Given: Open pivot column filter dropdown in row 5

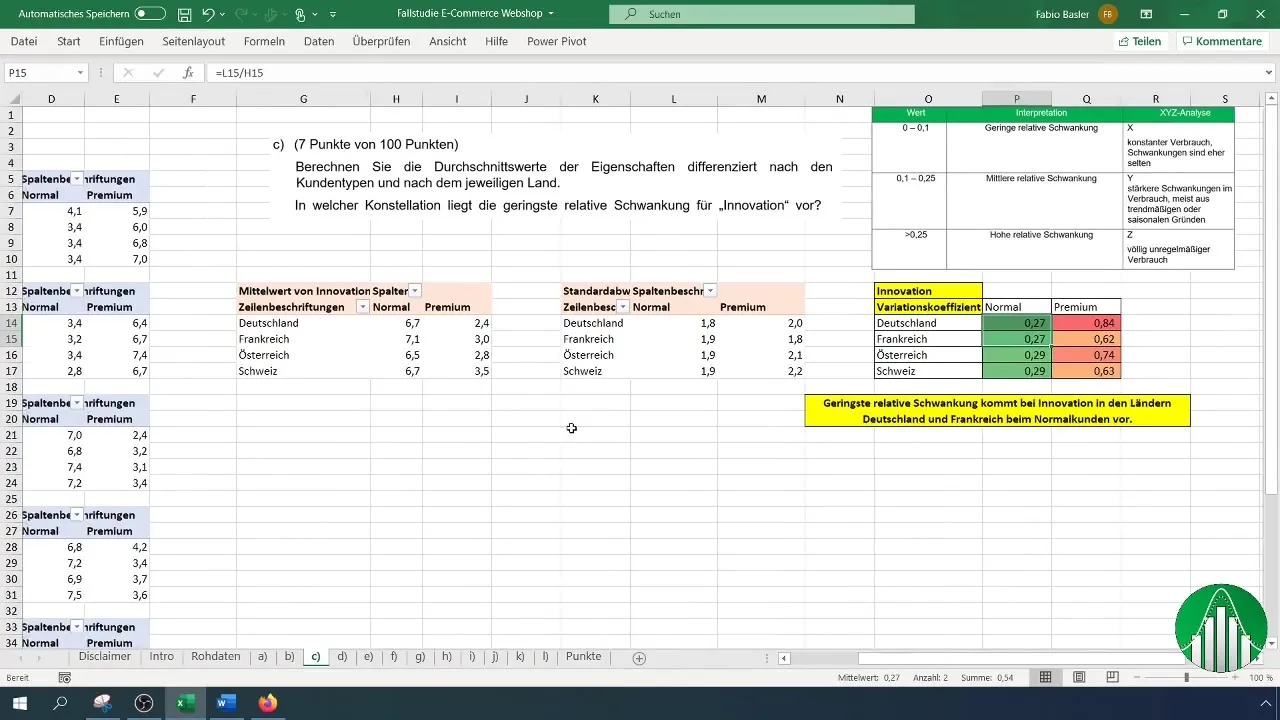Looking at the screenshot, I should click(x=77, y=179).
